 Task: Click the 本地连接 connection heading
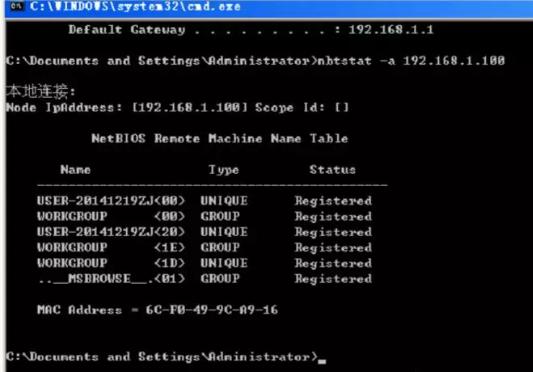pyautogui.click(x=40, y=91)
